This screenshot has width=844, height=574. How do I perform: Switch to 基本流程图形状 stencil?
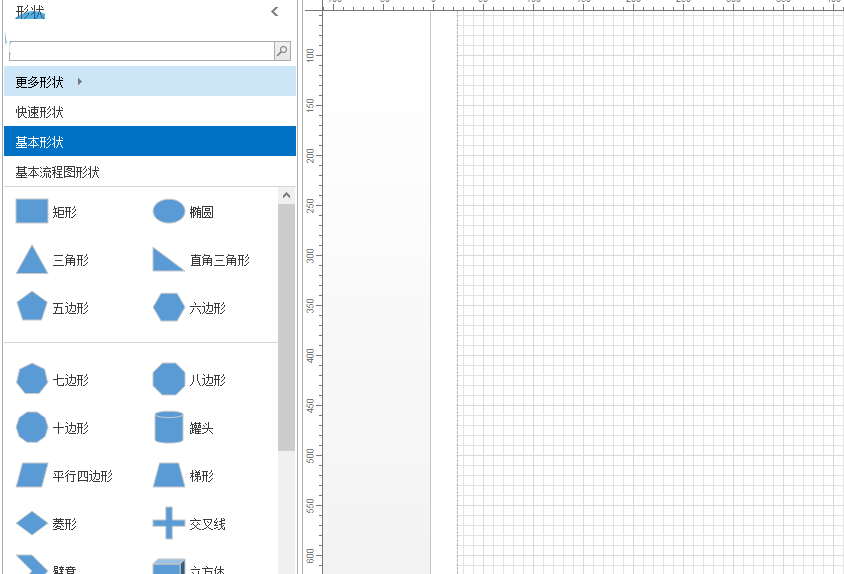click(x=58, y=172)
